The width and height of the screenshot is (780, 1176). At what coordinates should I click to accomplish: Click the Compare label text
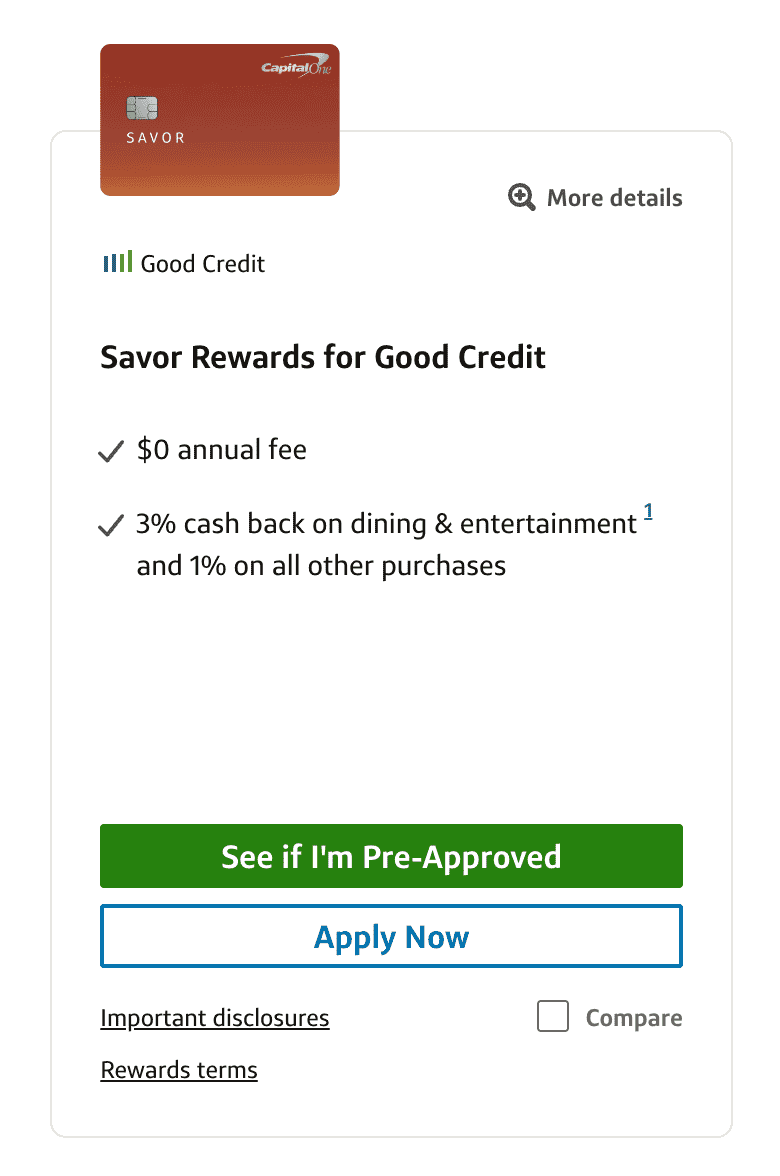[x=634, y=1018]
